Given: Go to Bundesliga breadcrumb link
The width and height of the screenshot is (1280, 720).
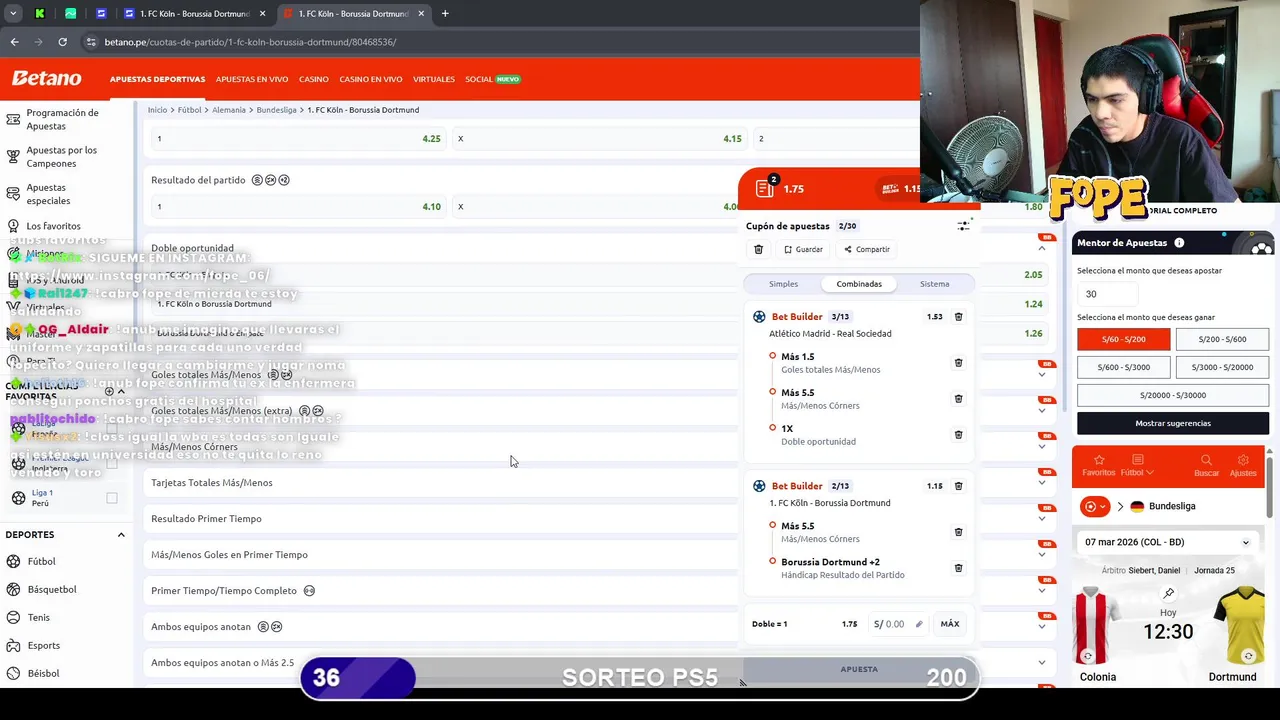Looking at the screenshot, I should point(276,110).
